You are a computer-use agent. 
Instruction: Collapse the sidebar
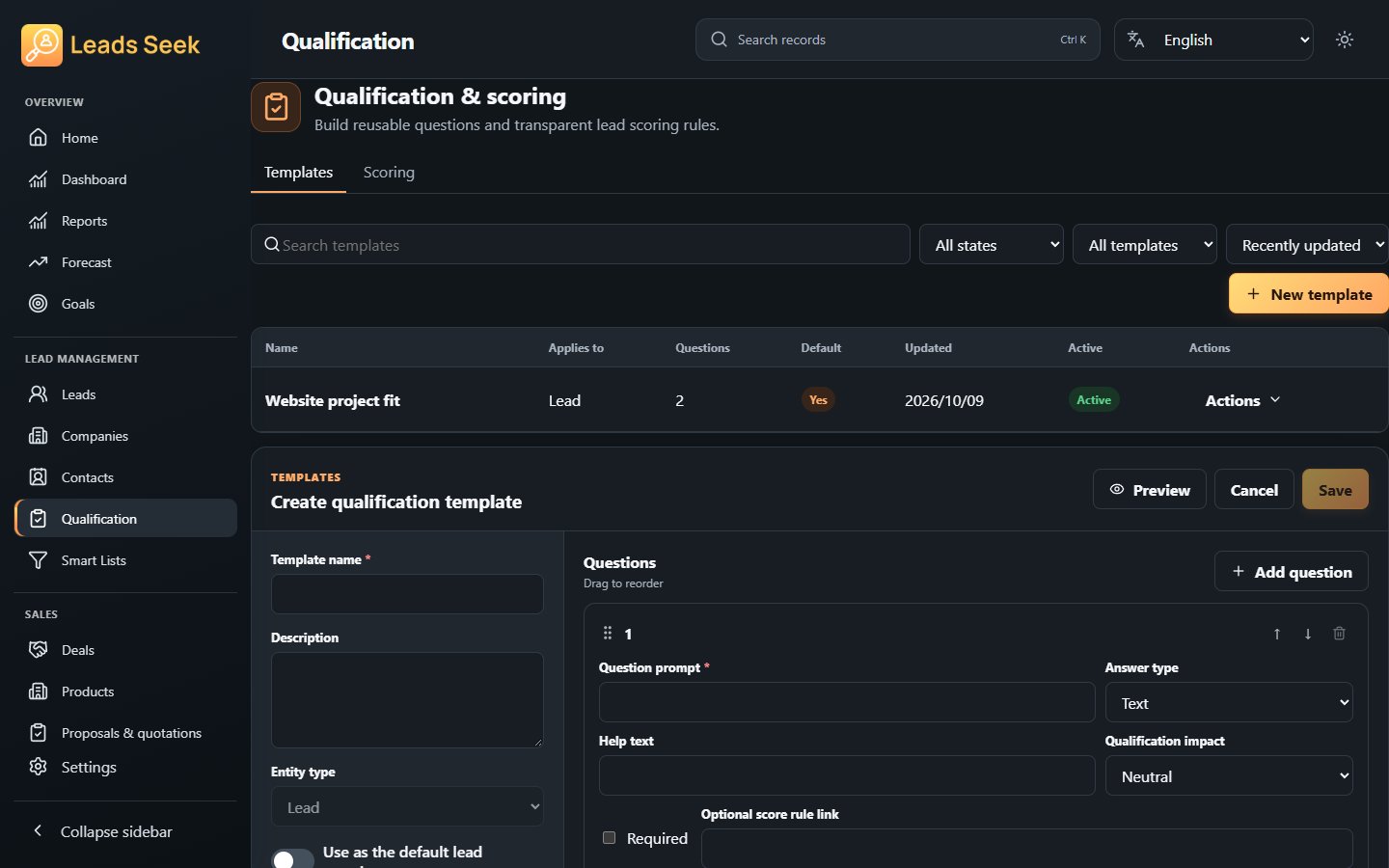click(125, 831)
